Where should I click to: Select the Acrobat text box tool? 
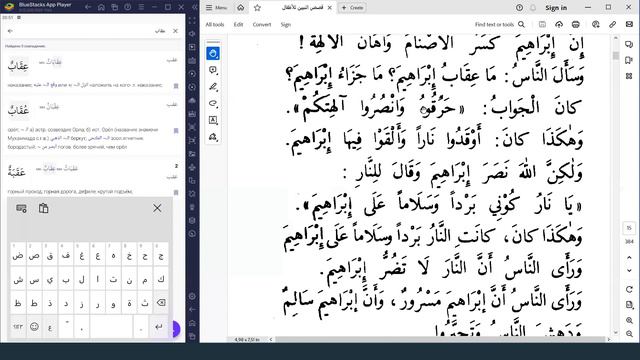[x=213, y=120]
